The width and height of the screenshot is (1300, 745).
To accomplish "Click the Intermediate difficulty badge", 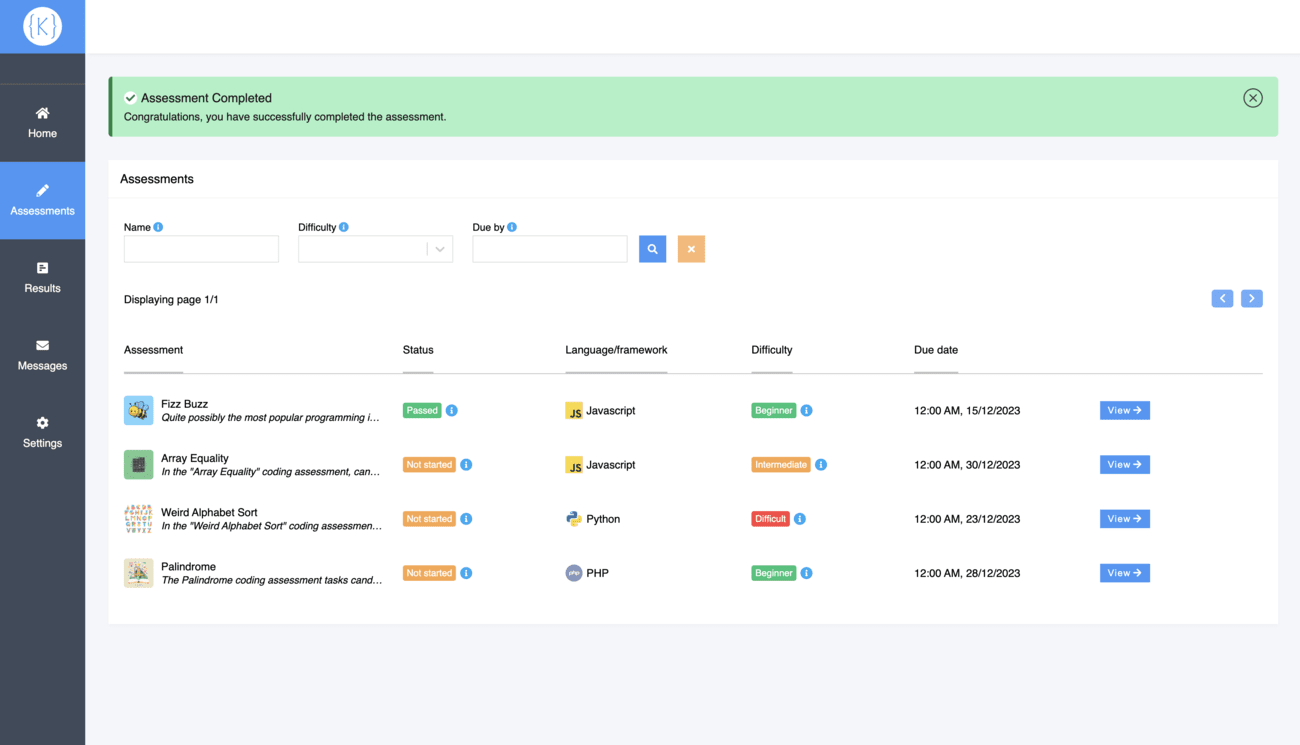I will pyautogui.click(x=781, y=464).
